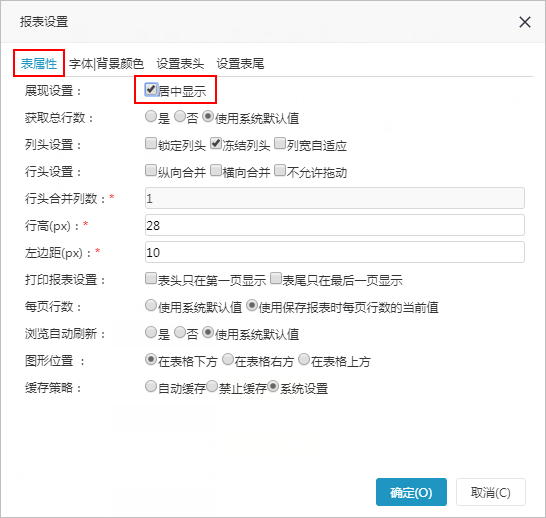Enable the 锁定列头 checkbox
This screenshot has width=546, height=518.
point(151,143)
